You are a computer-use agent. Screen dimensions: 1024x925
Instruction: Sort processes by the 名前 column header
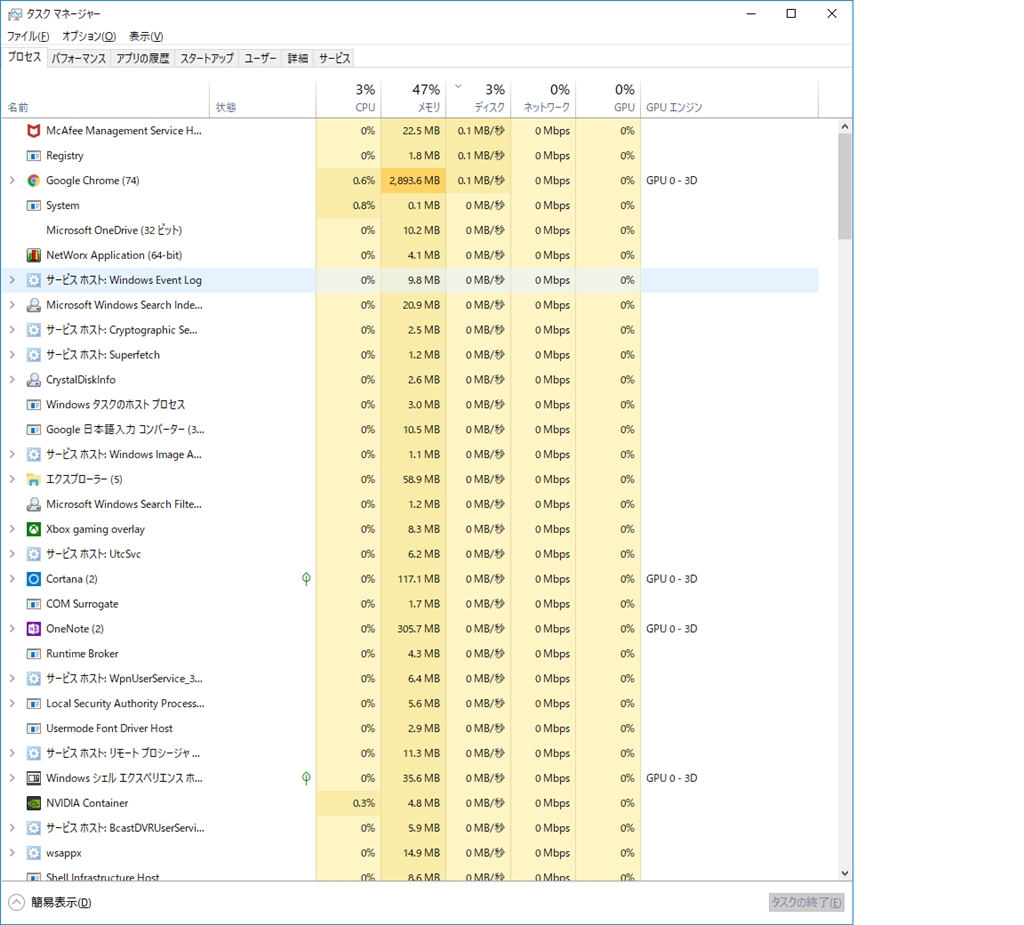click(106, 99)
